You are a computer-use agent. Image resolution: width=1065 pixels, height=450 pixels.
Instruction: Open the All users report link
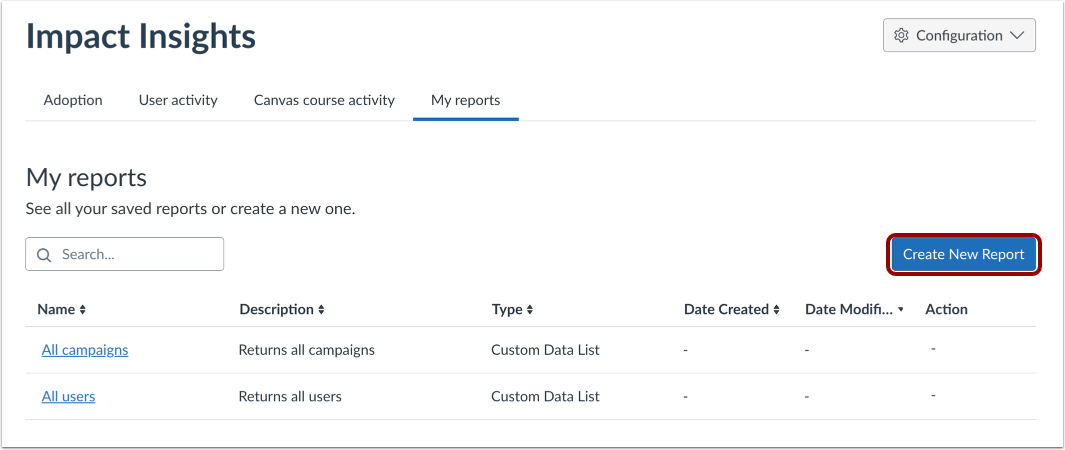(68, 396)
